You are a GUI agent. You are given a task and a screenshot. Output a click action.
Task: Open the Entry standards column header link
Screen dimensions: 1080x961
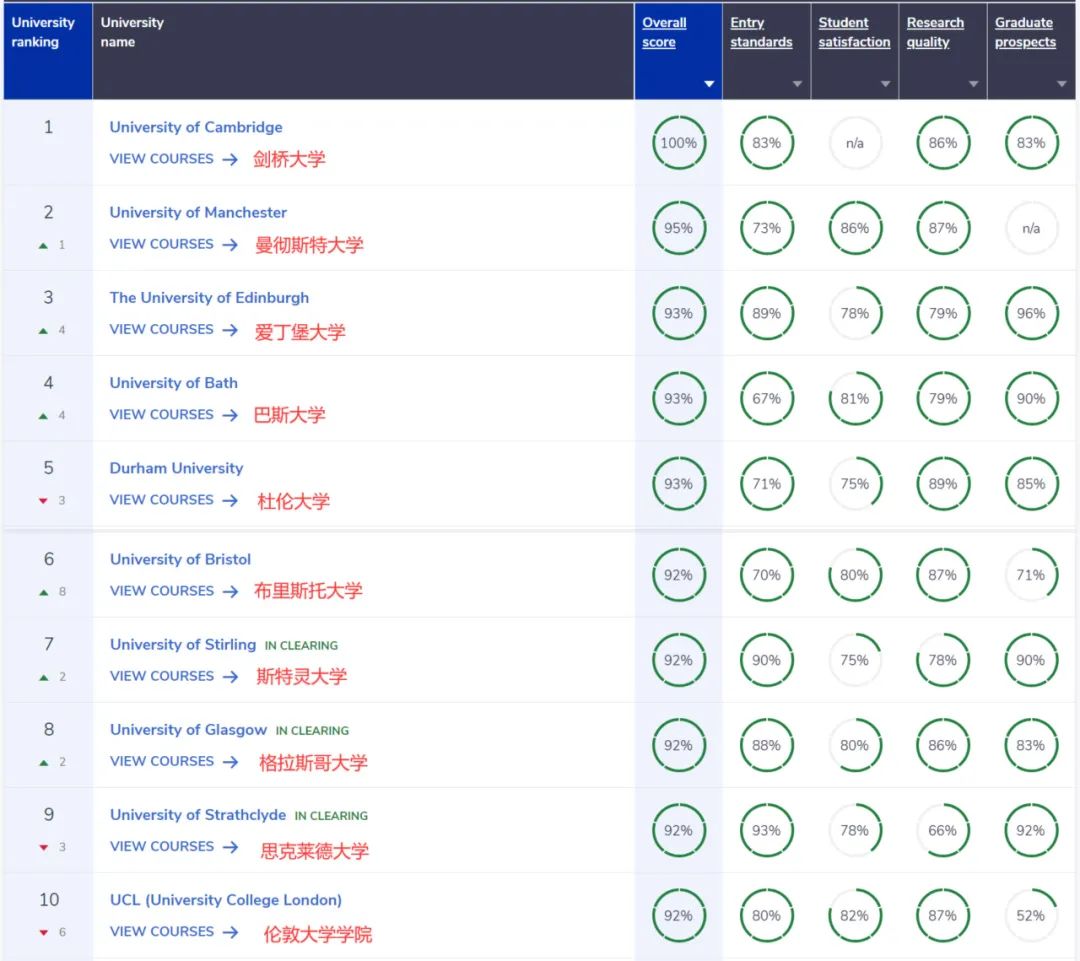[x=761, y=32]
